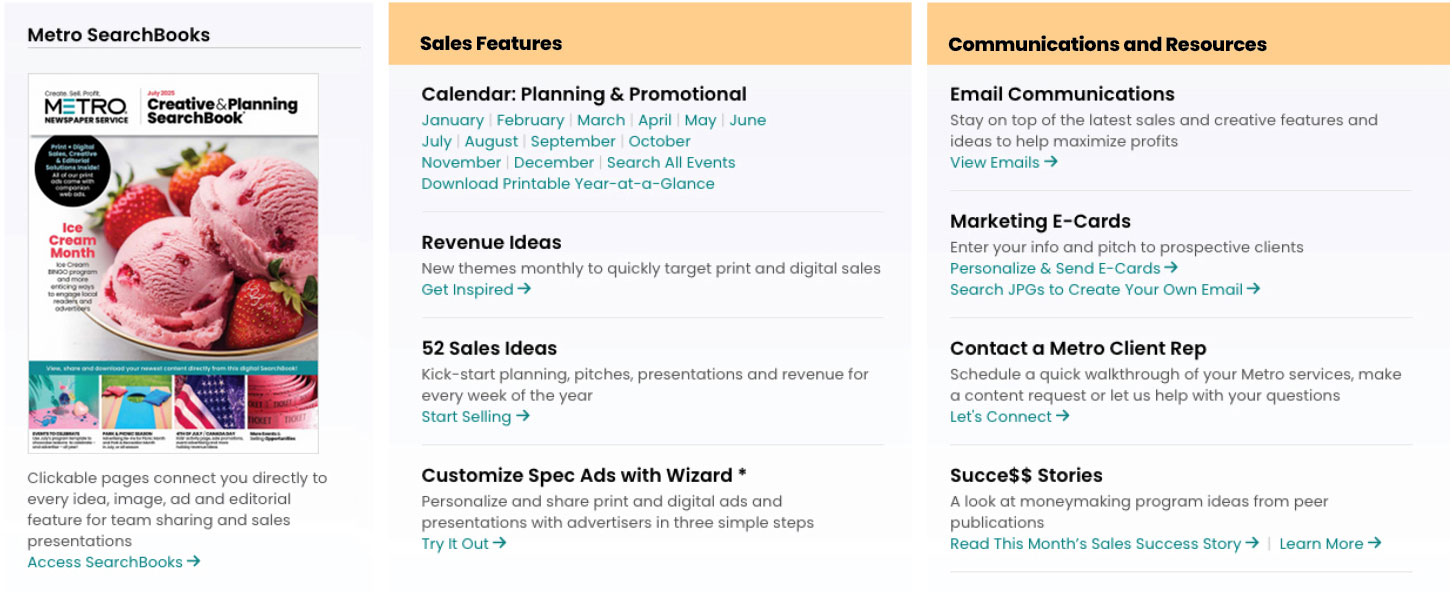
Task: Choose the September calendar link
Action: [x=573, y=141]
